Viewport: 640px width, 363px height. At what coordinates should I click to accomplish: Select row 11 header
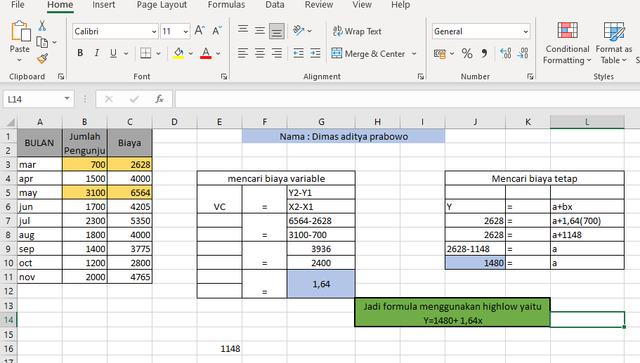pyautogui.click(x=9, y=277)
